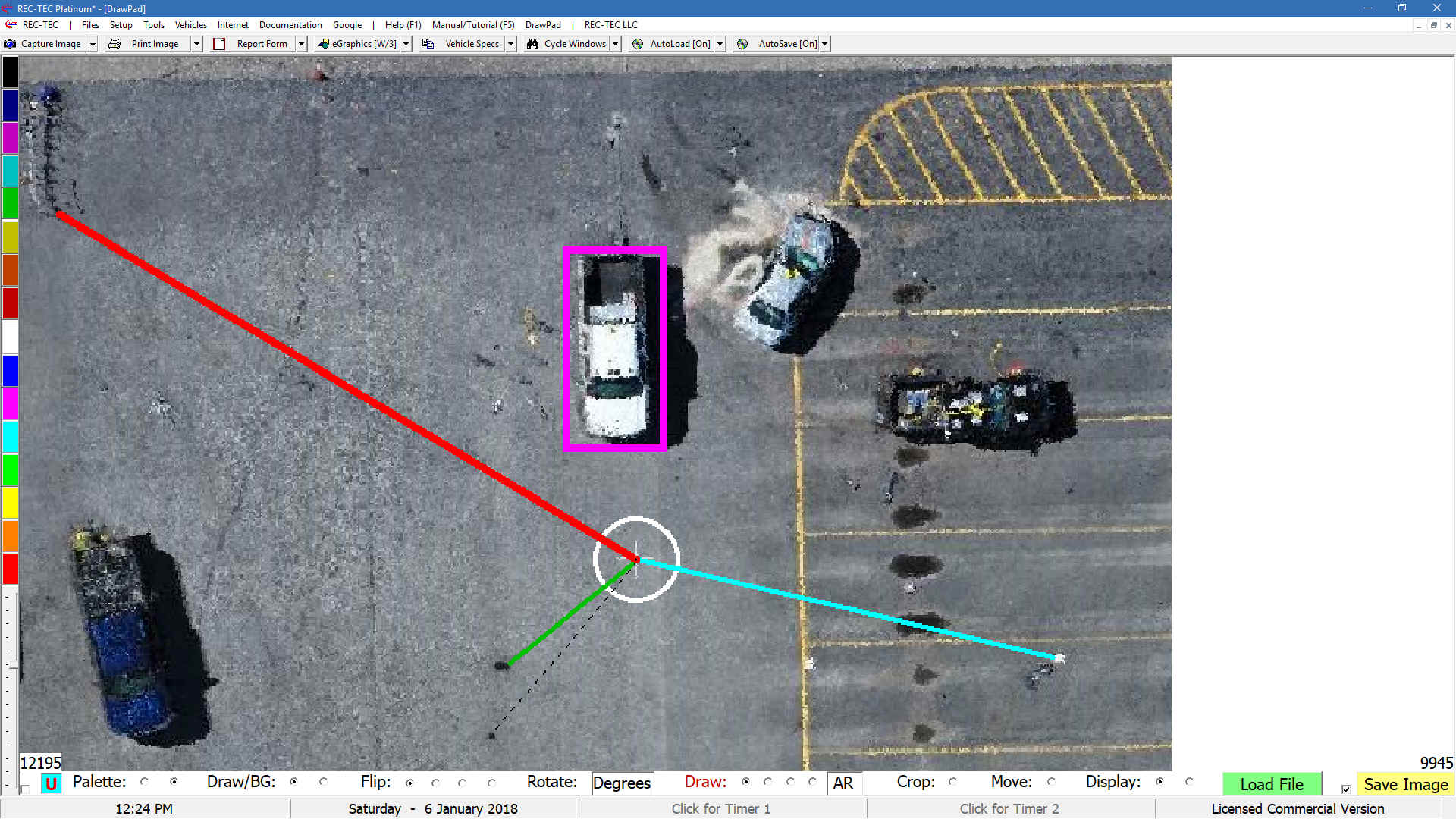Pick the white color swatch
This screenshot has width=1456, height=819.
[10, 337]
